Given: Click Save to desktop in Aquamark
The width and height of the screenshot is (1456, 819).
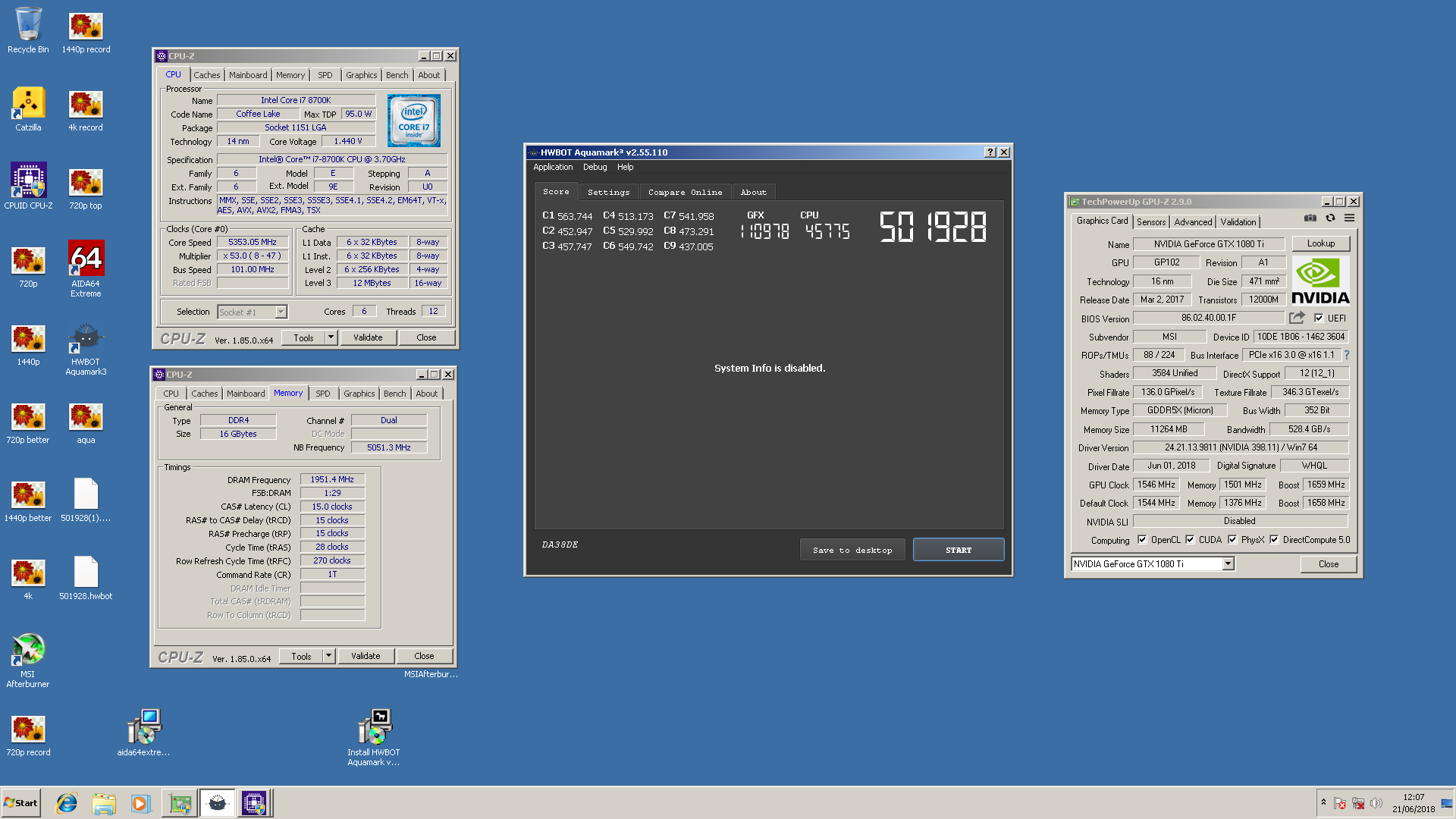Looking at the screenshot, I should 852,550.
